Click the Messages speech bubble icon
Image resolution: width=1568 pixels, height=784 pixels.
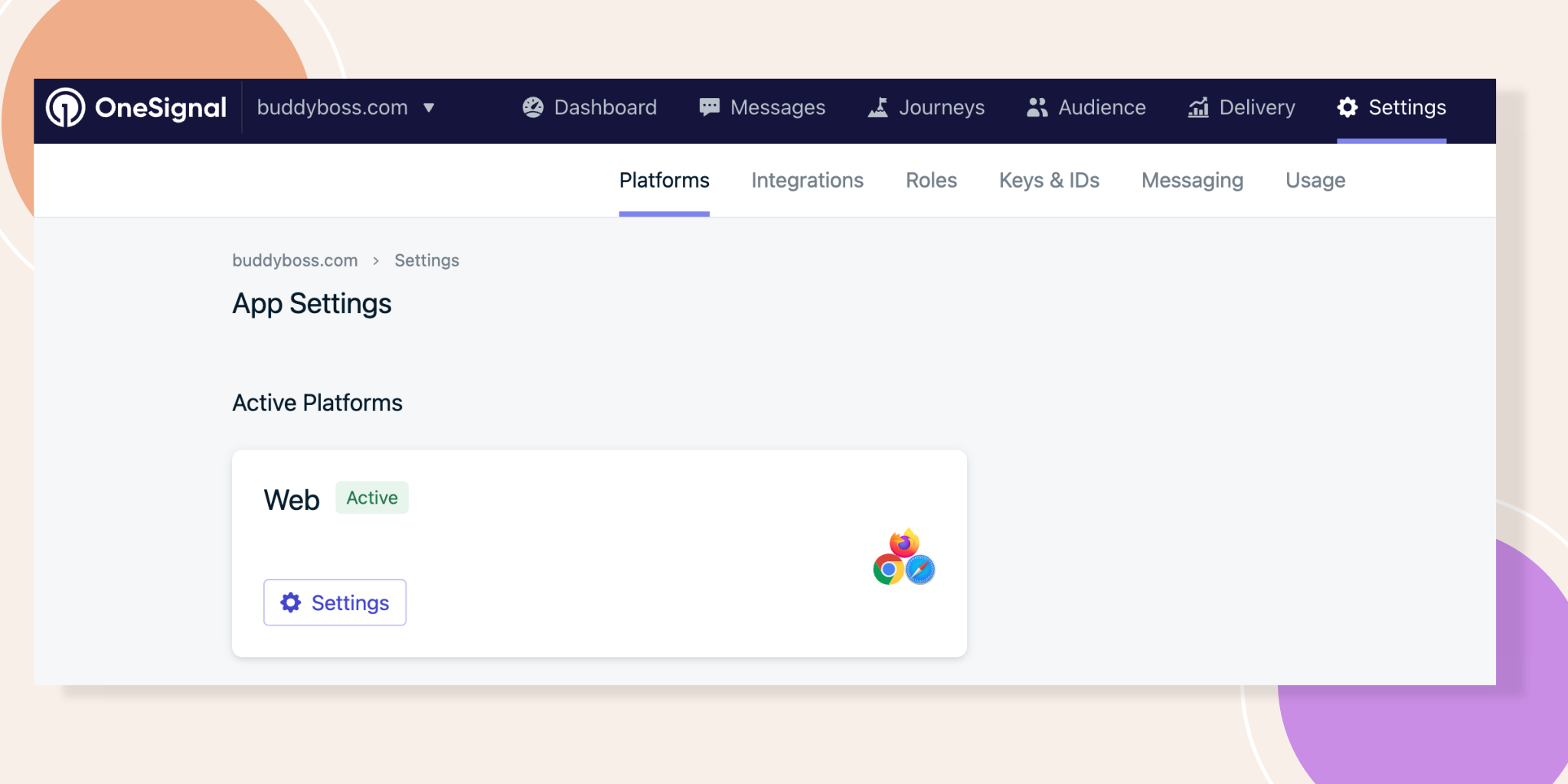tap(709, 107)
